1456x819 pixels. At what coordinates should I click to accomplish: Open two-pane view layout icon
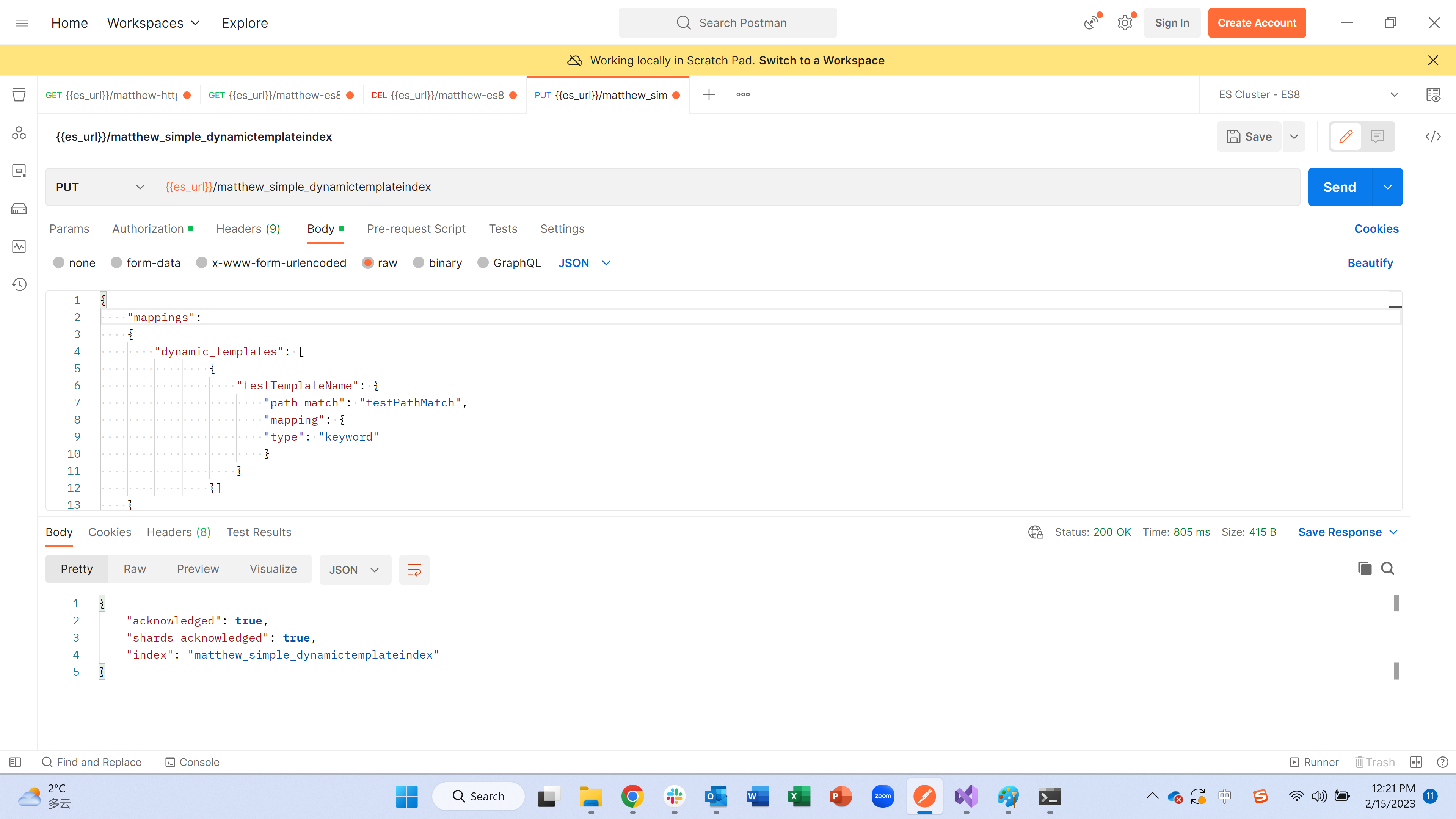click(1416, 762)
